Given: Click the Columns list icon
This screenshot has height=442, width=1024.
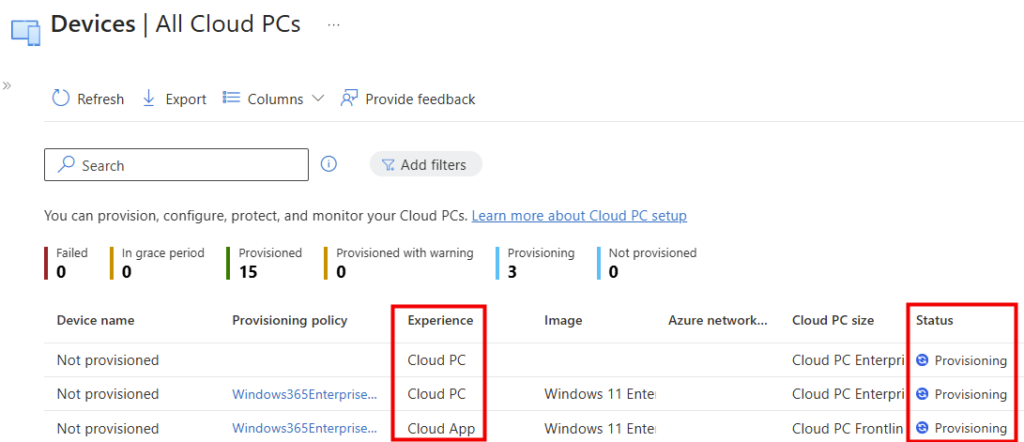Looking at the screenshot, I should (231, 98).
